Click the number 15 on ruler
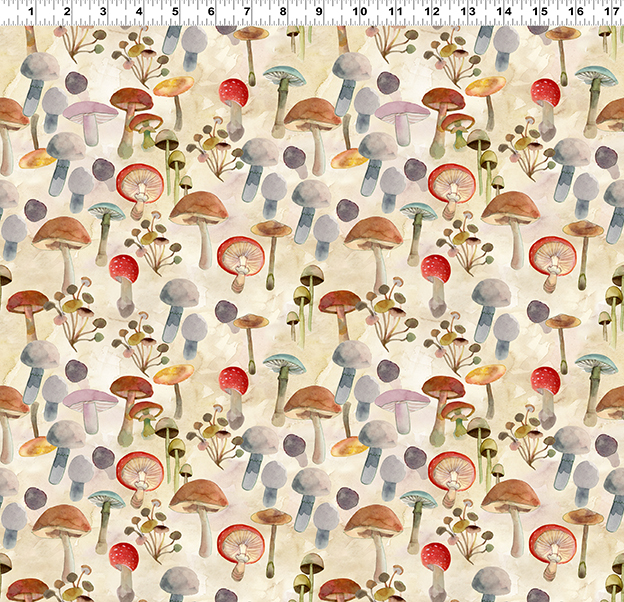Viewport: 624px width, 602px height. click(x=540, y=12)
